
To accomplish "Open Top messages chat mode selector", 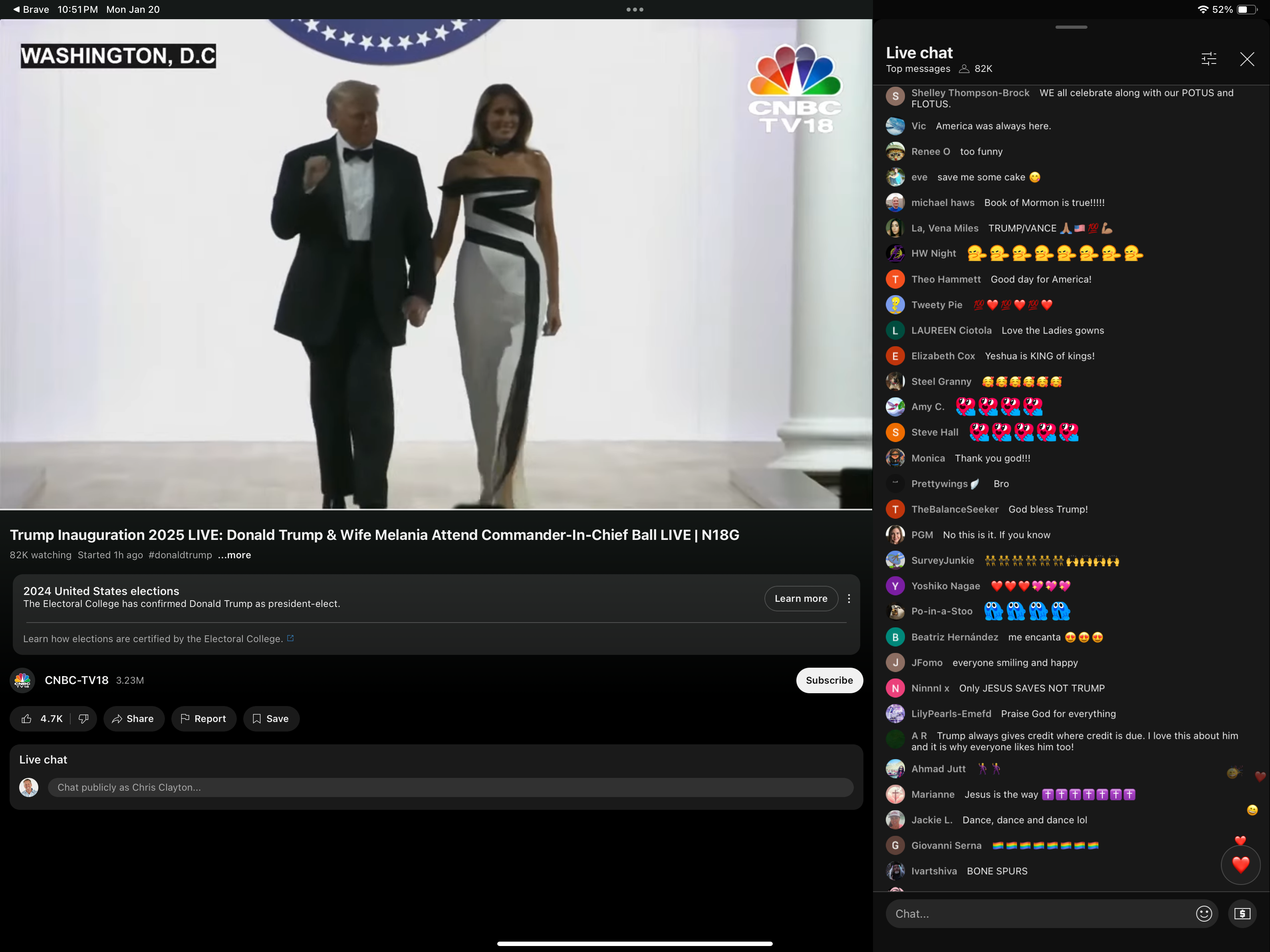I will click(x=917, y=68).
